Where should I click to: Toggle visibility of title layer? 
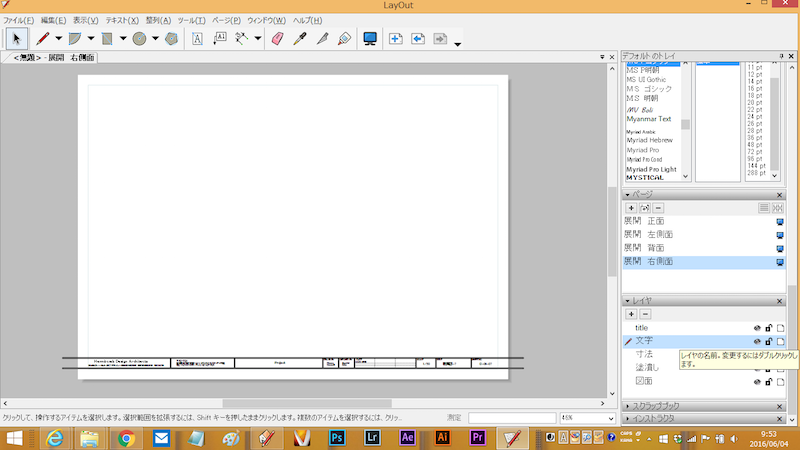757,328
